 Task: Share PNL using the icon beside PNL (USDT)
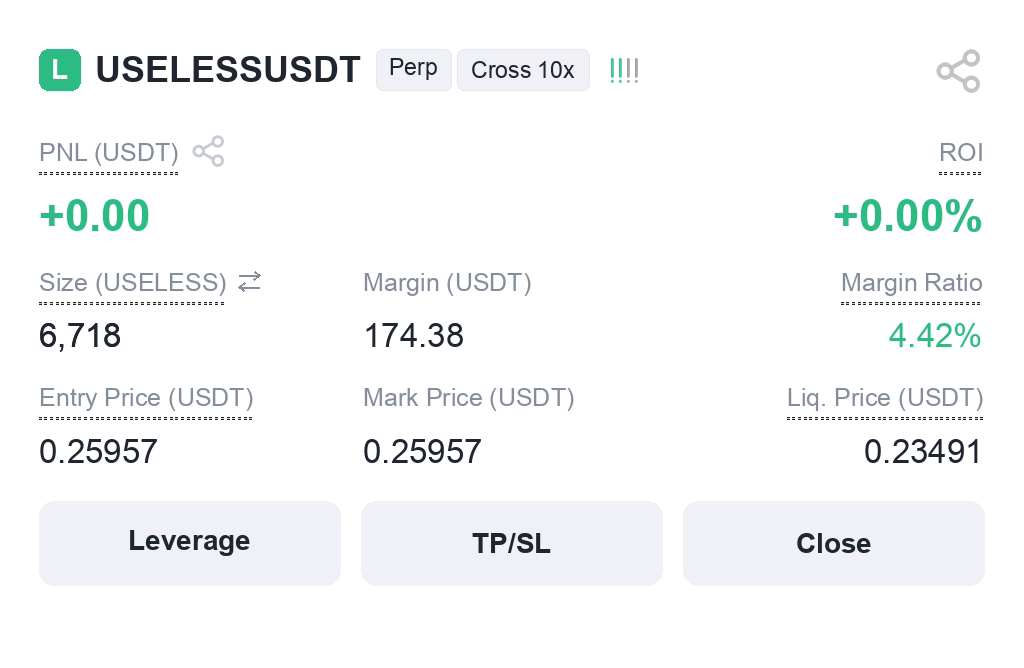208,151
